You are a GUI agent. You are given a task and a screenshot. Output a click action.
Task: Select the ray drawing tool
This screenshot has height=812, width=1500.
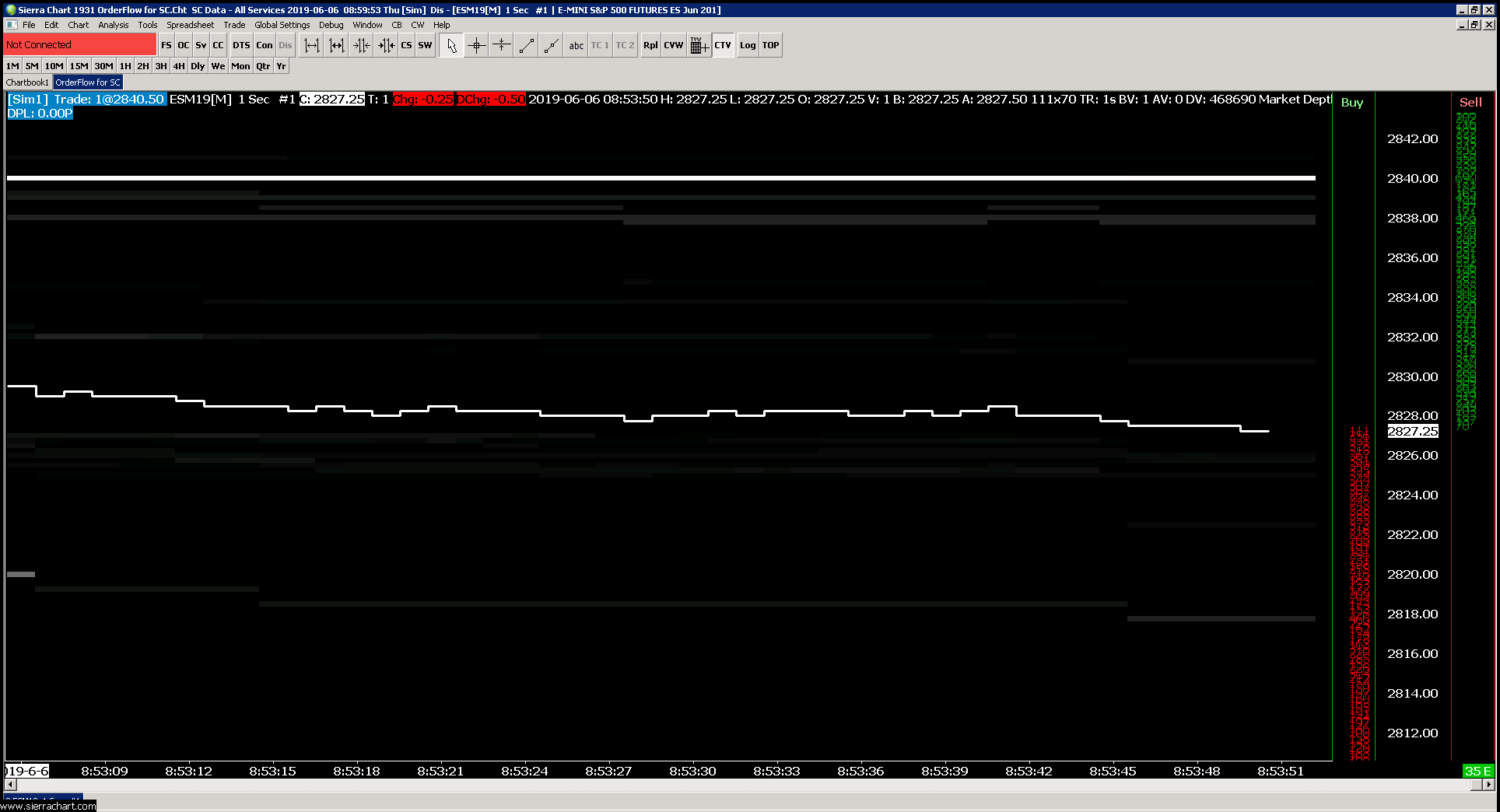(552, 46)
